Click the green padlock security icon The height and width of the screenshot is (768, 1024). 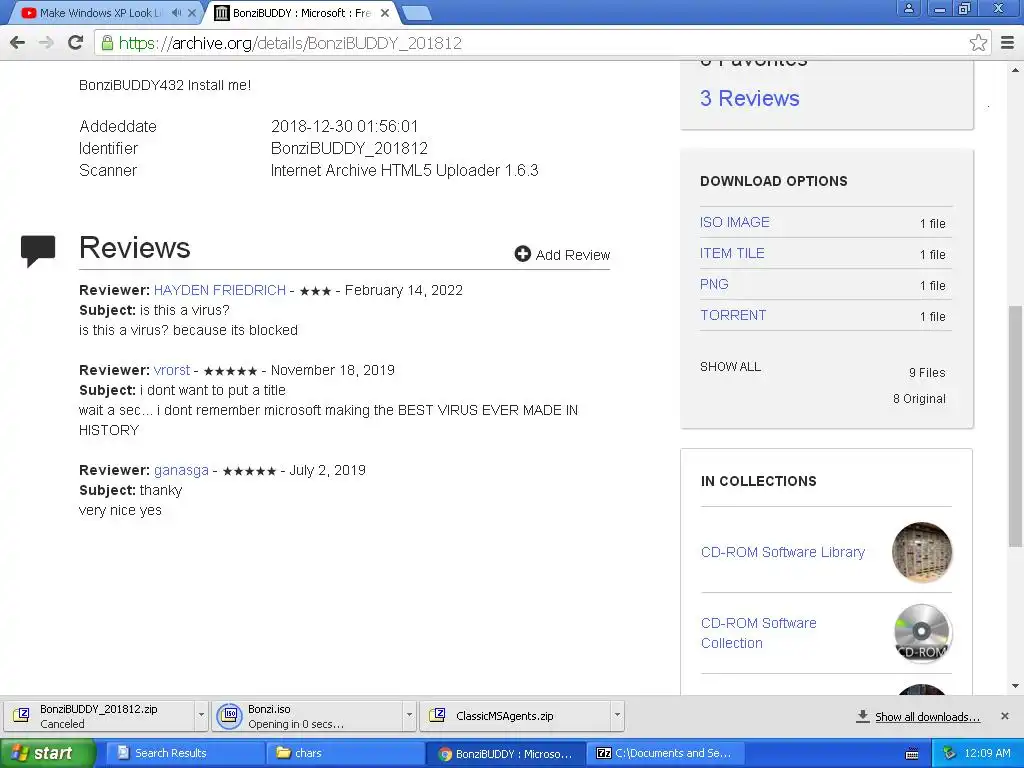click(x=107, y=43)
